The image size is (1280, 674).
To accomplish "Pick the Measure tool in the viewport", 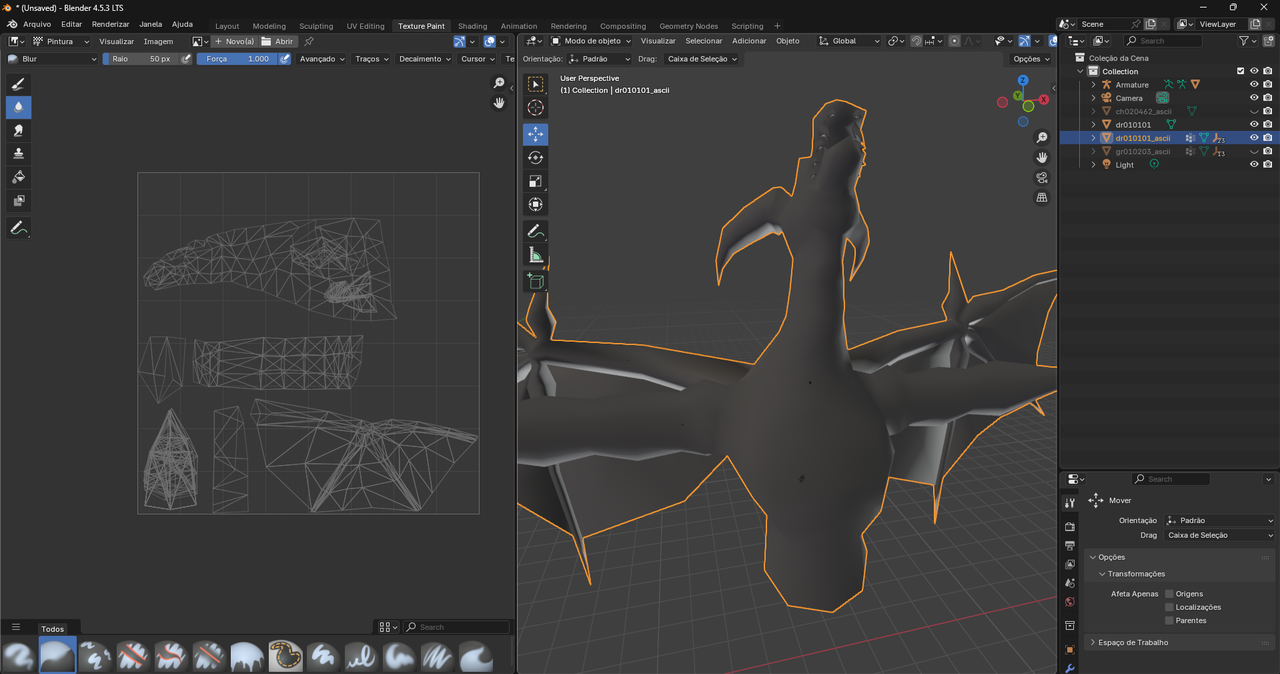I will pyautogui.click(x=535, y=256).
